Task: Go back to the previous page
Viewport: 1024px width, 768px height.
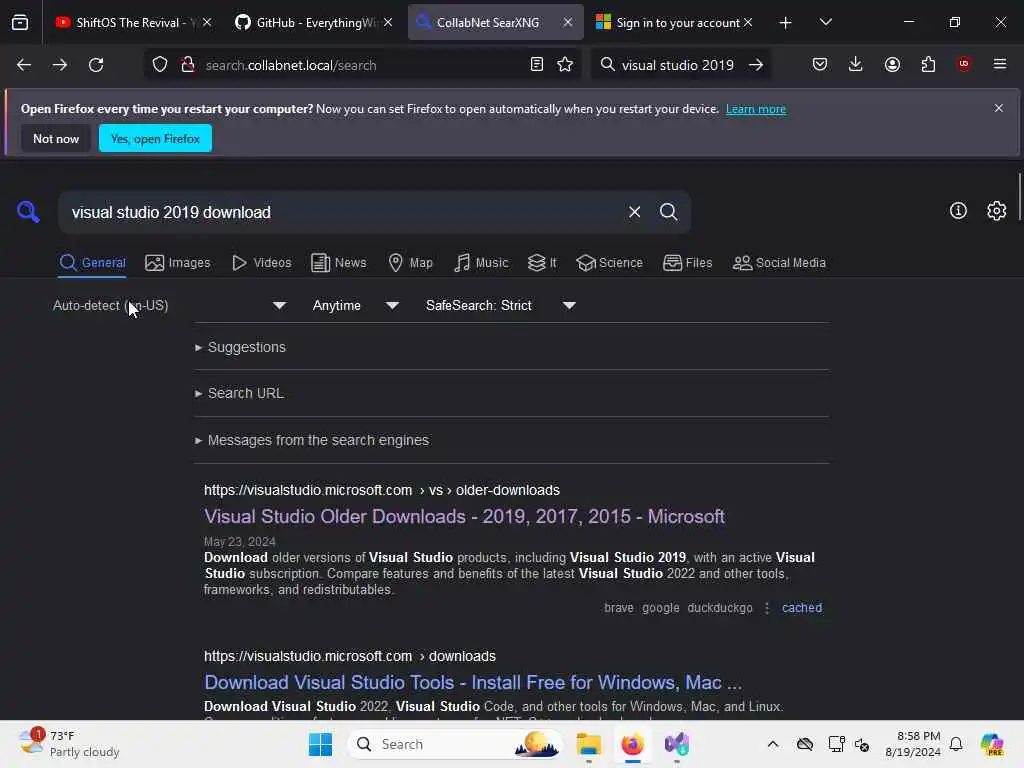Action: [24, 65]
